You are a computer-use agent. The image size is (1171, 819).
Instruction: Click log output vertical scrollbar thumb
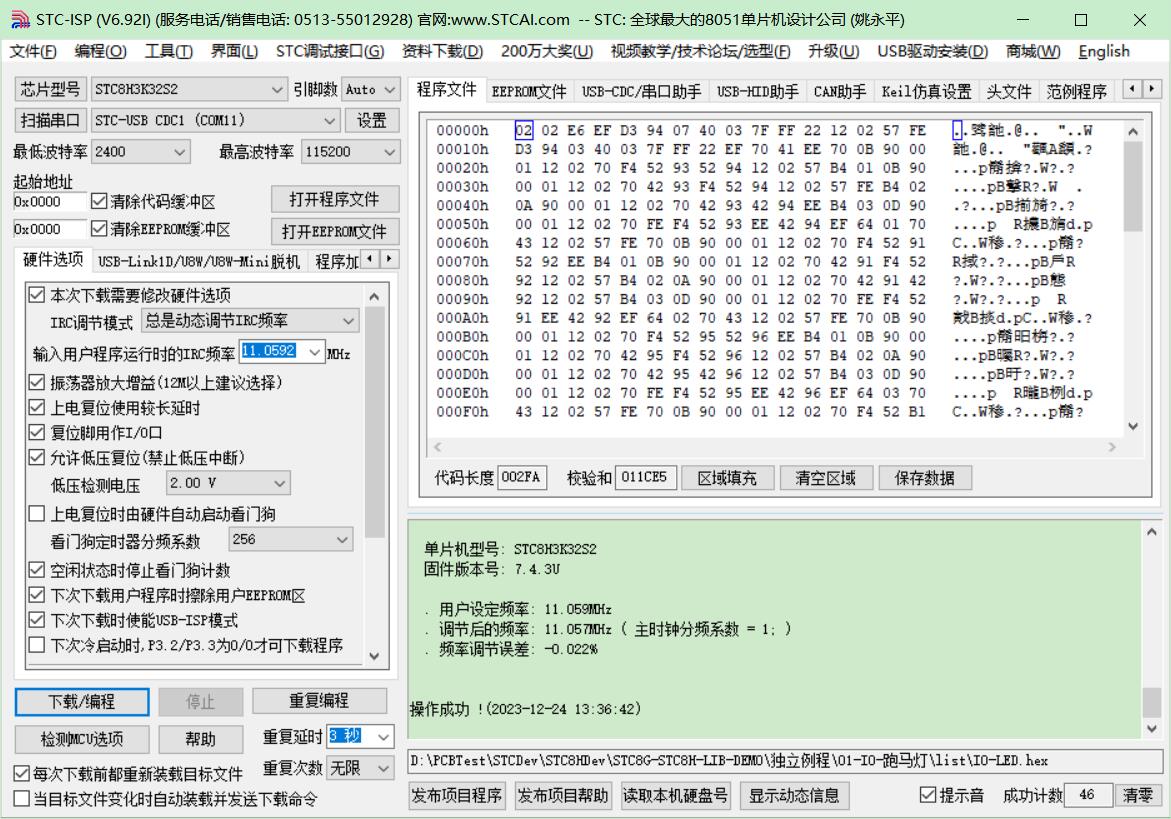pos(1152,703)
